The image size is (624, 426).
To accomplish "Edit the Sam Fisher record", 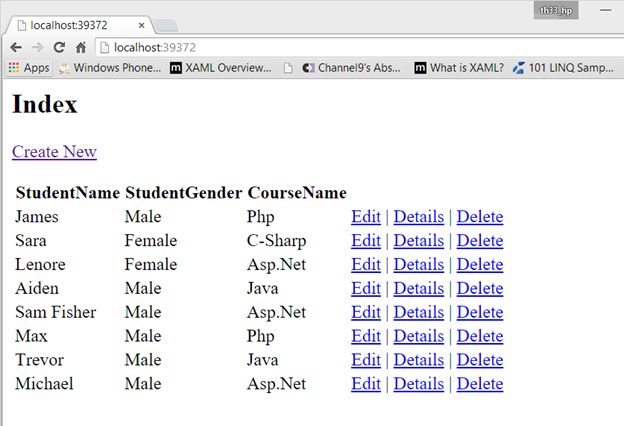I will (366, 313).
